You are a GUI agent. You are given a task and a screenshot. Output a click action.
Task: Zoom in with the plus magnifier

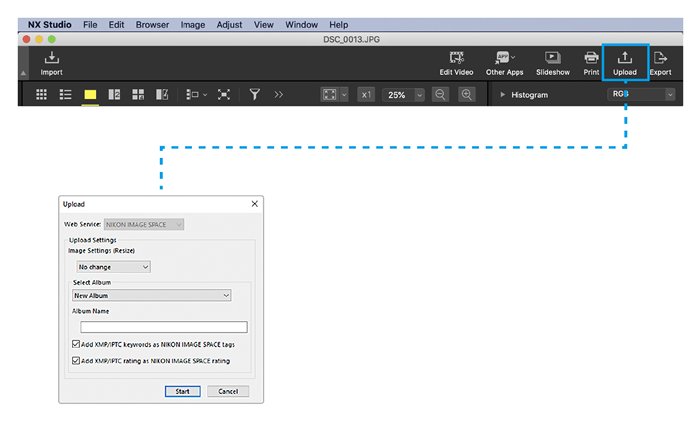466,94
